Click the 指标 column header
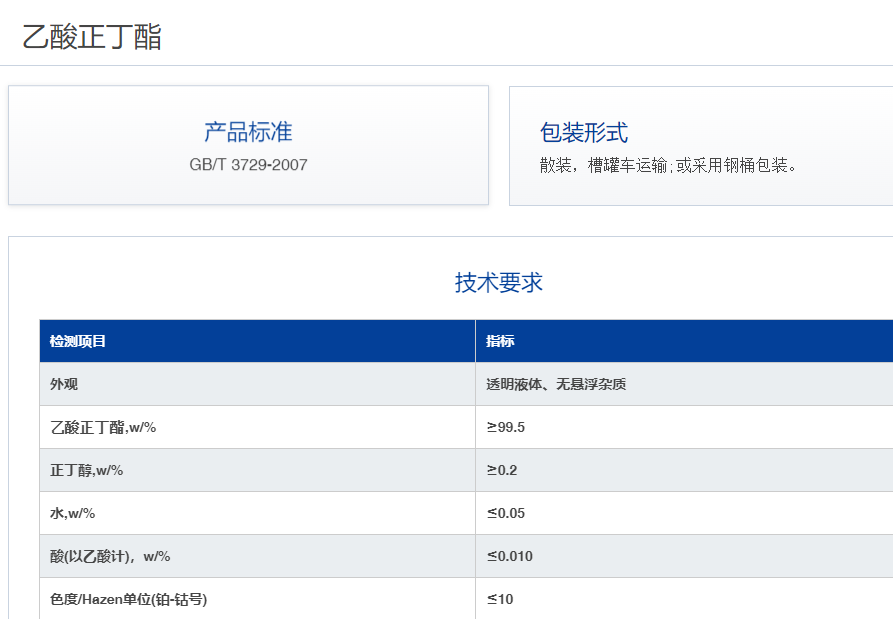Viewport: 893px width, 619px height. pos(500,341)
